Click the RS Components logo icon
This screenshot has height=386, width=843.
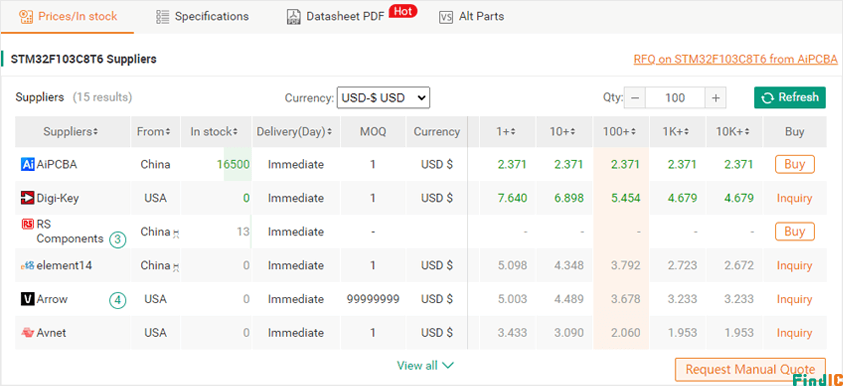coord(27,224)
